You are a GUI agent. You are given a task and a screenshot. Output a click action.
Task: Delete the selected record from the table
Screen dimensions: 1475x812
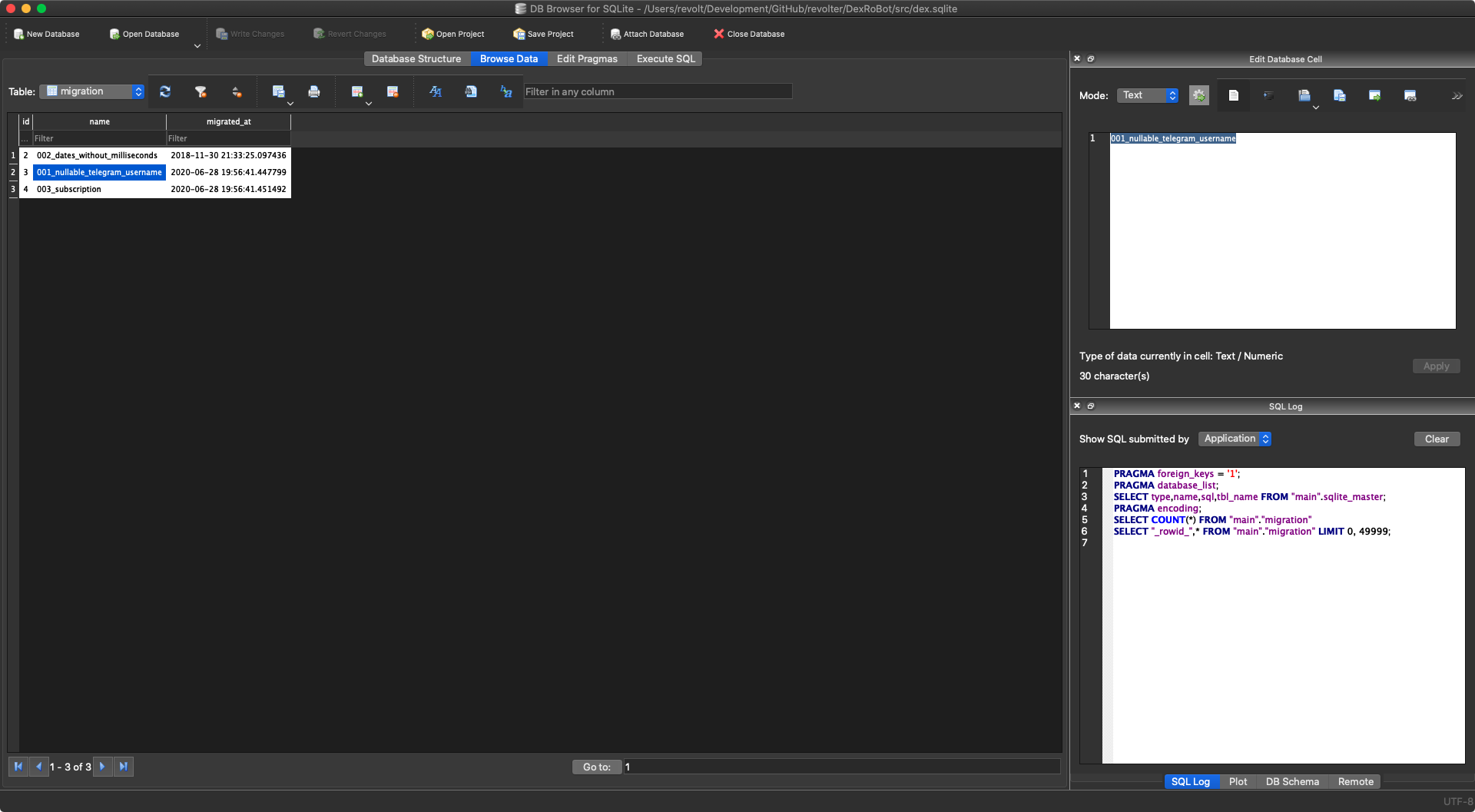(393, 91)
